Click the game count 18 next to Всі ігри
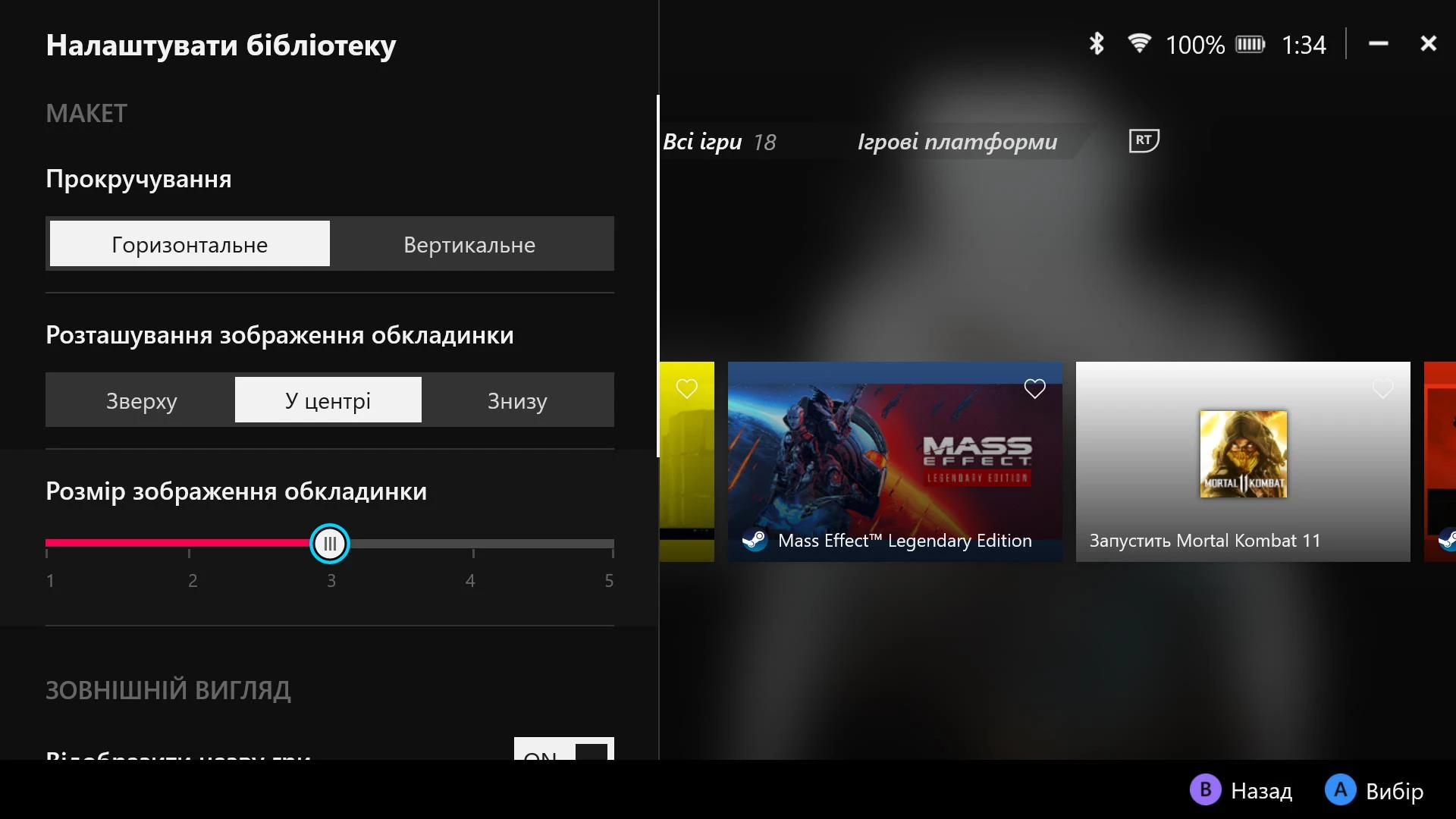The width and height of the screenshot is (1456, 819). click(x=764, y=143)
